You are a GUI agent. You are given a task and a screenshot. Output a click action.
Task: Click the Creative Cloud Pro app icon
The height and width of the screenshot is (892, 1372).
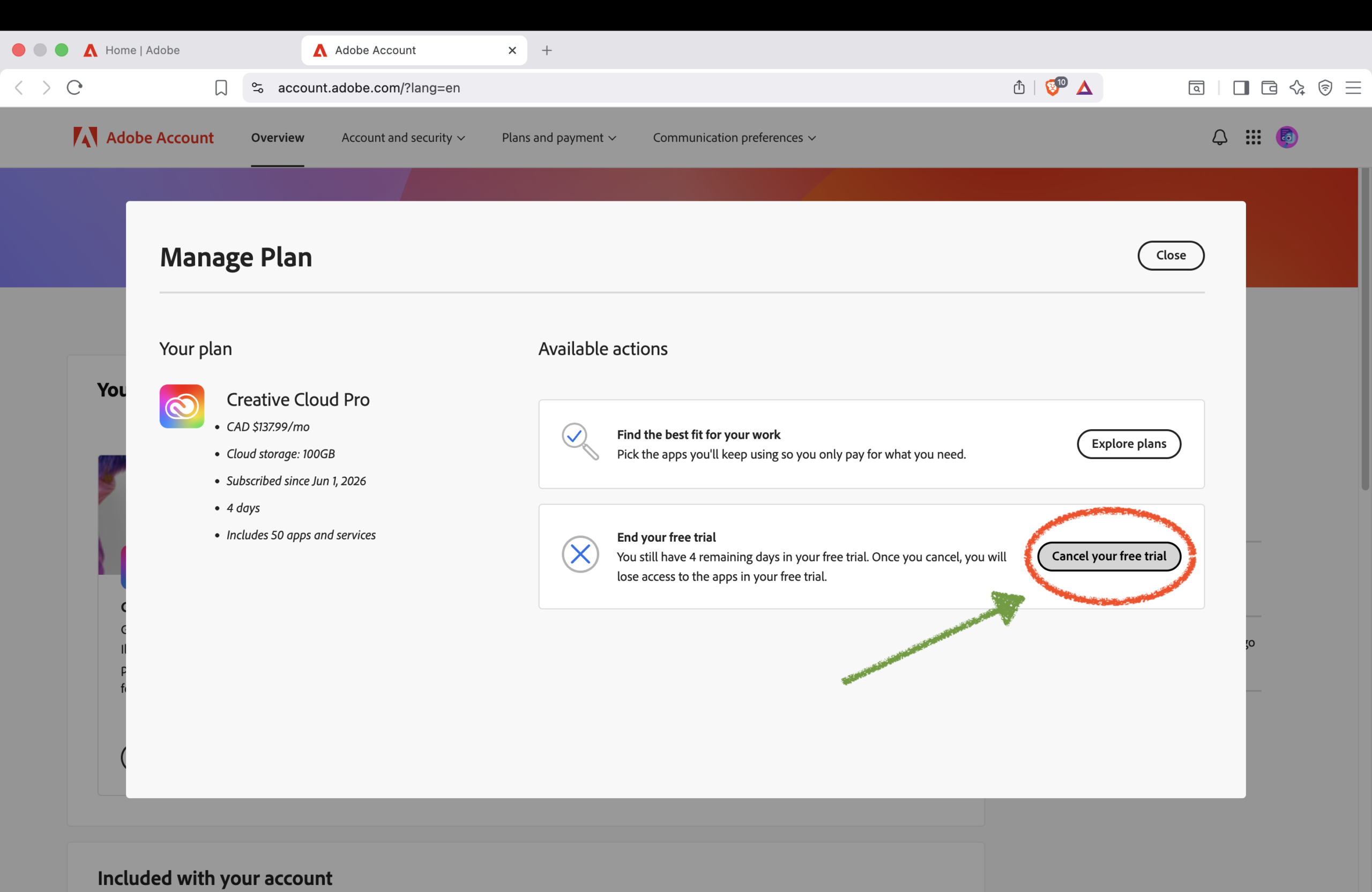pos(182,406)
